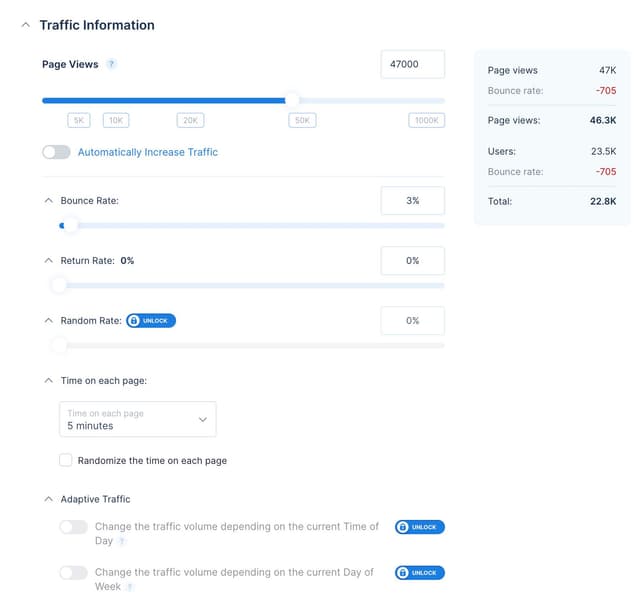This screenshot has height=602, width=640.
Task: Toggle the Day of Week traffic switch
Action: tap(73, 573)
